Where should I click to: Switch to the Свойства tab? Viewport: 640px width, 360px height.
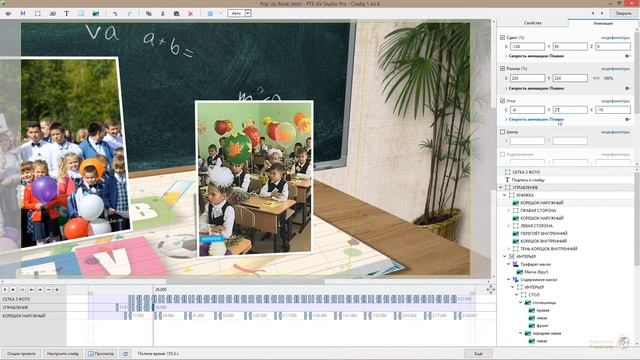[532, 23]
